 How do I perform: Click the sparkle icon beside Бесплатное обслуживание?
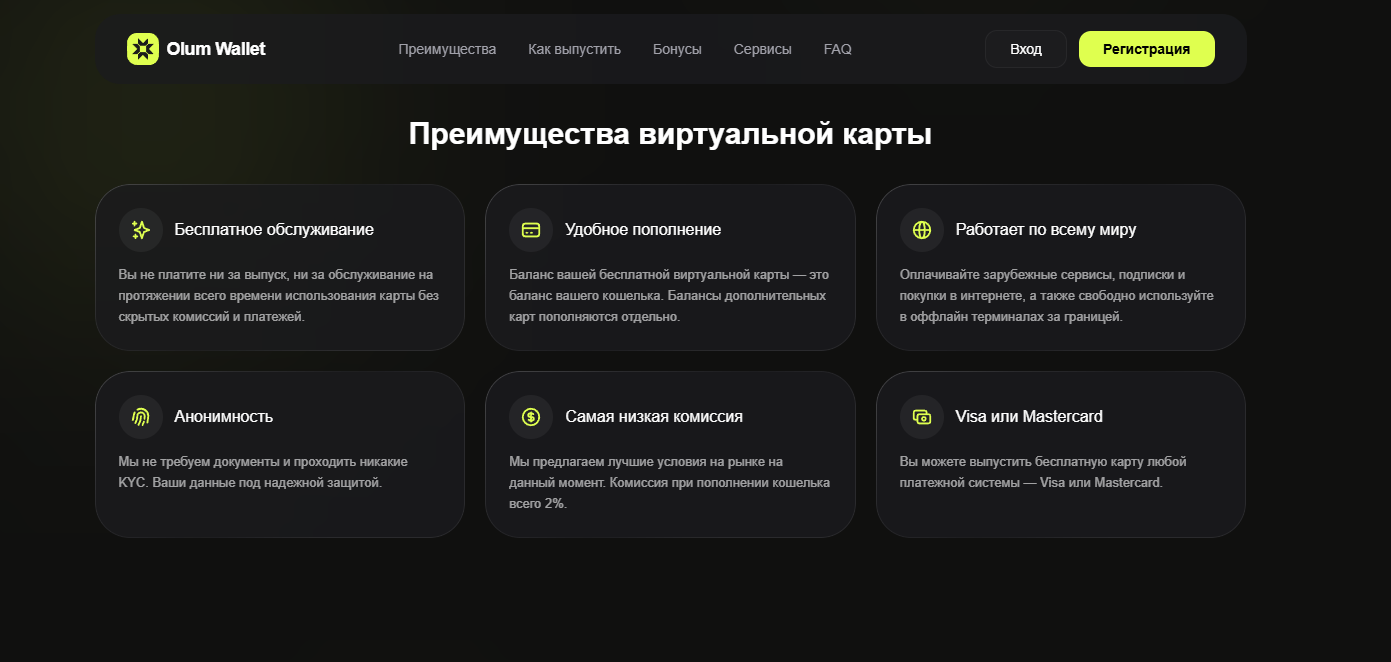141,230
